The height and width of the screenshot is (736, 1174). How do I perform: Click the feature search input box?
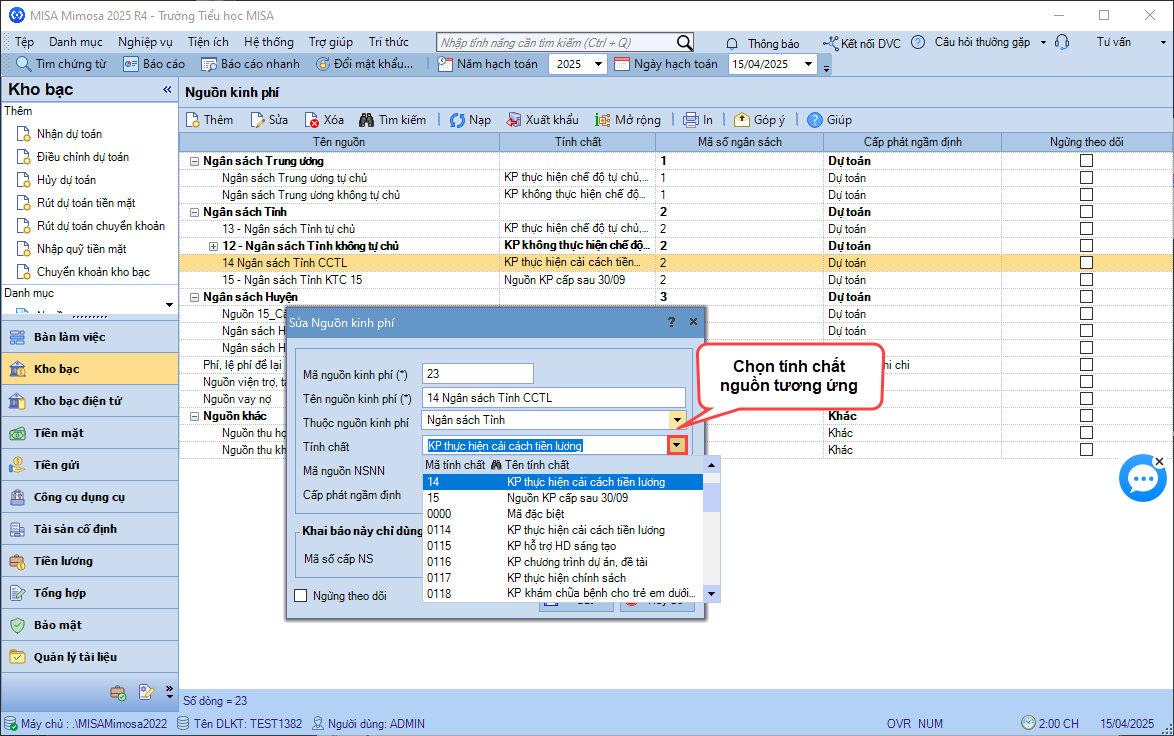[x=556, y=43]
